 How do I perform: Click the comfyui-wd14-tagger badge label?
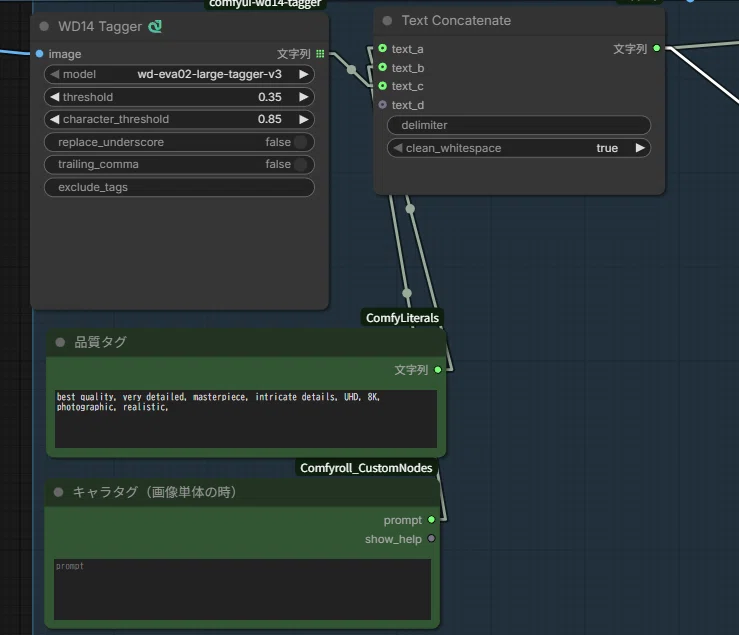(265, 4)
